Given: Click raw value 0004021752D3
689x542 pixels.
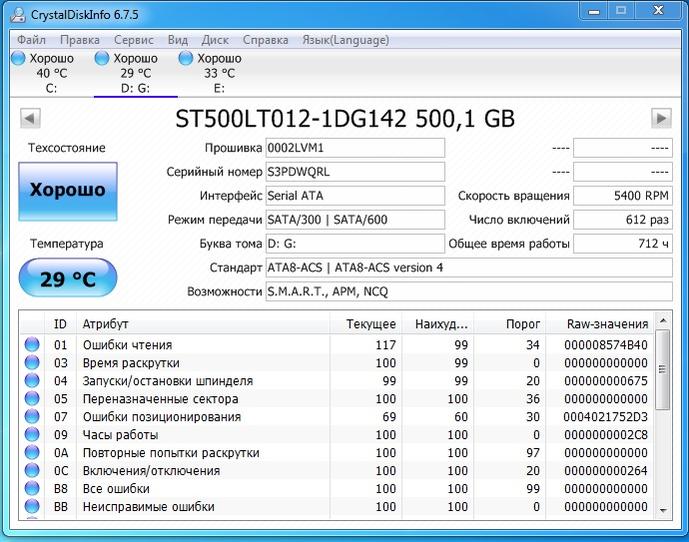Looking at the screenshot, I should pos(606,417).
